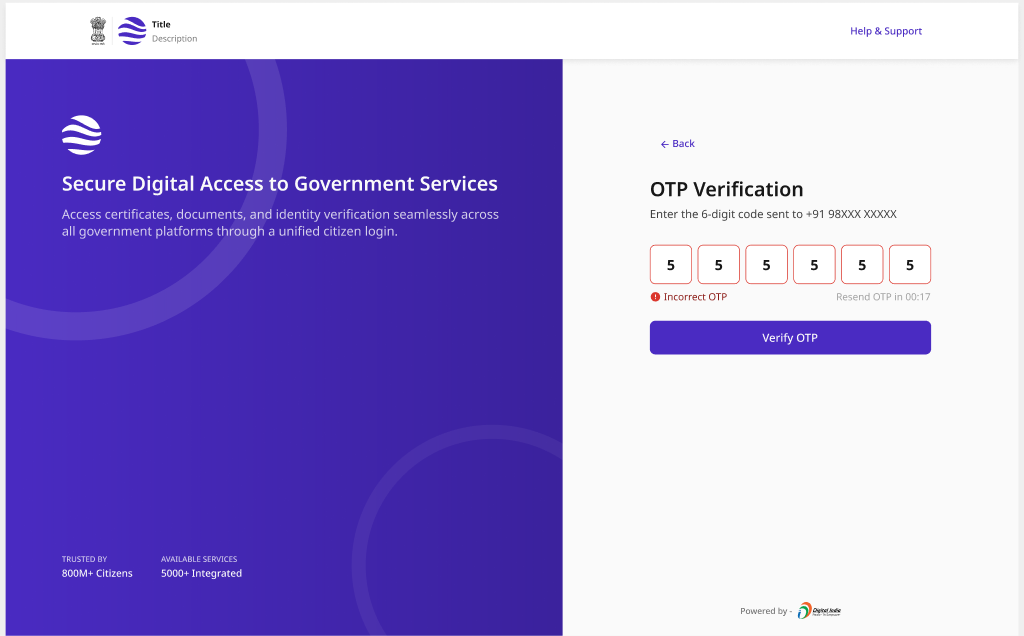Go back using the Back link
Screen dimensions: 1024x636
pos(677,144)
